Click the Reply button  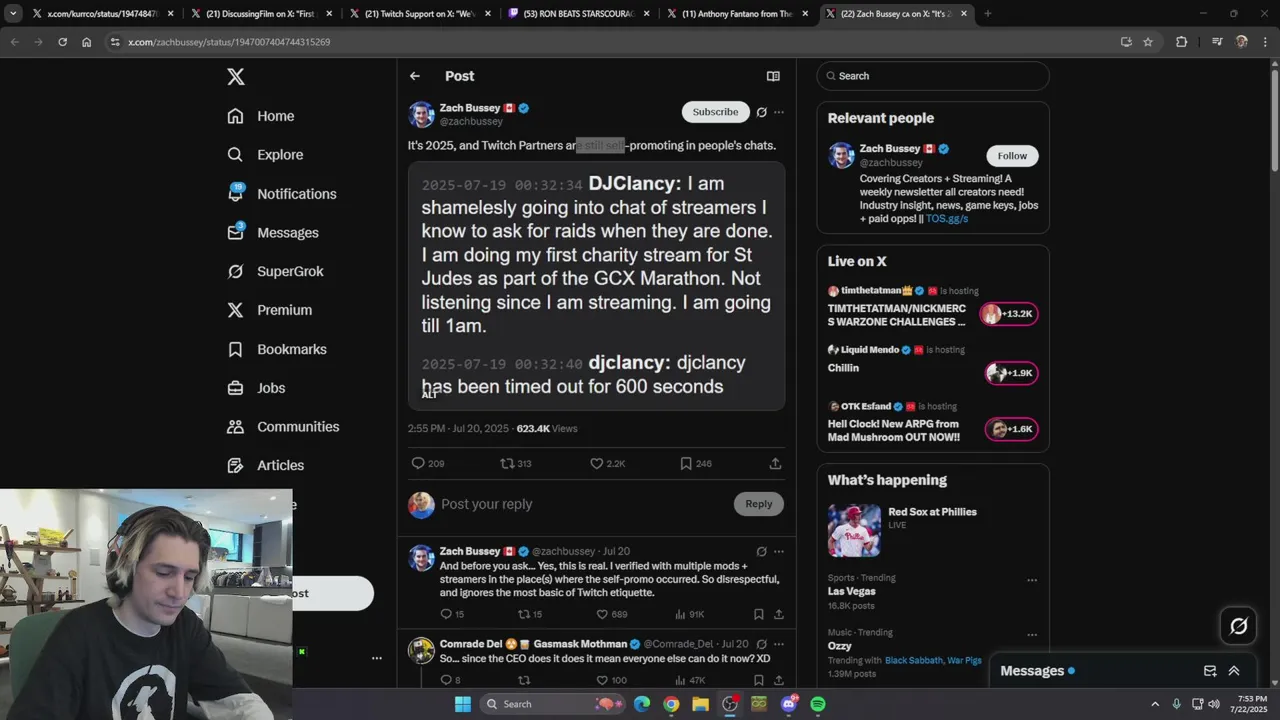pyautogui.click(x=759, y=504)
